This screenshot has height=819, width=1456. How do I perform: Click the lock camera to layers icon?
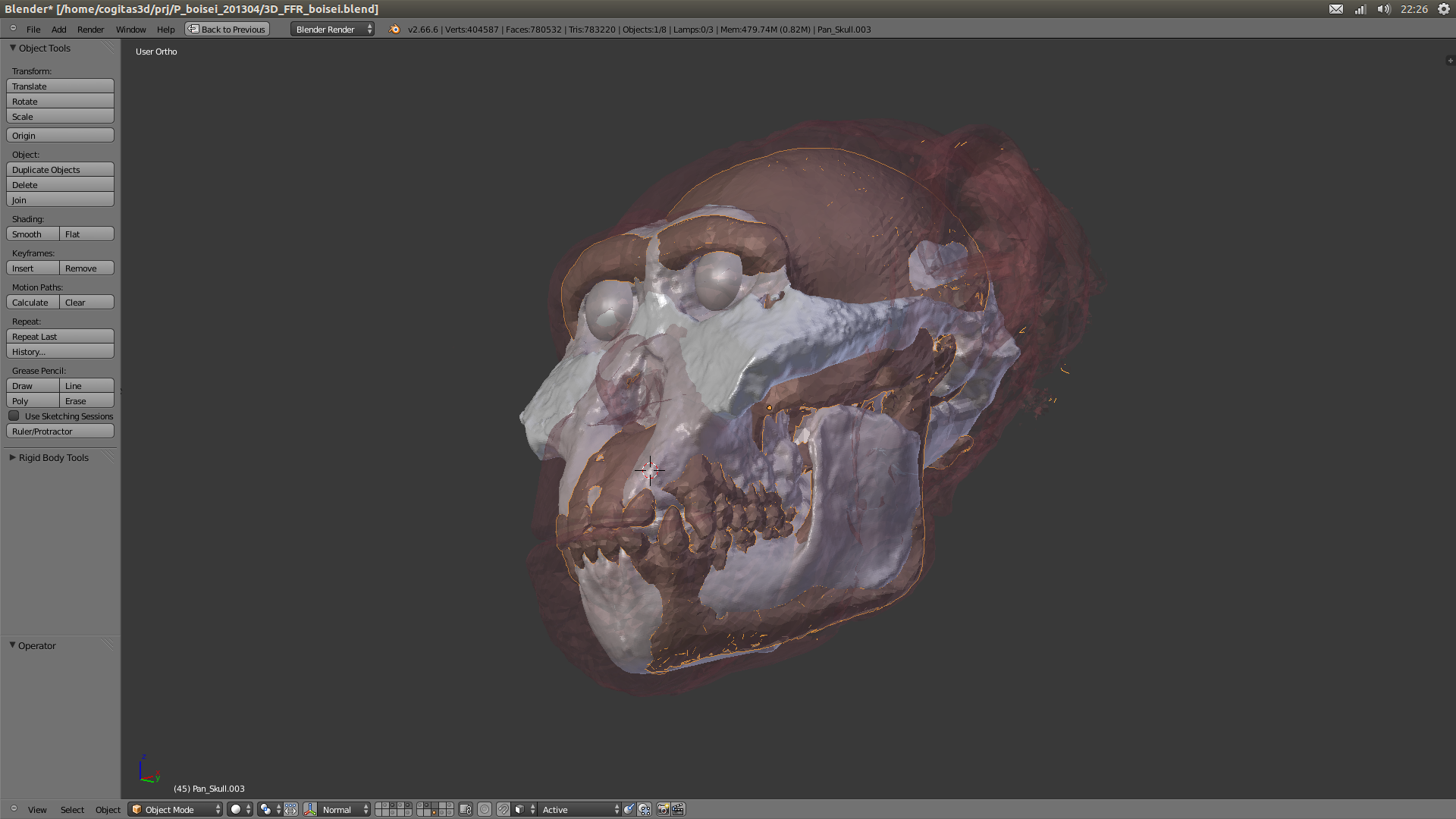(466, 810)
